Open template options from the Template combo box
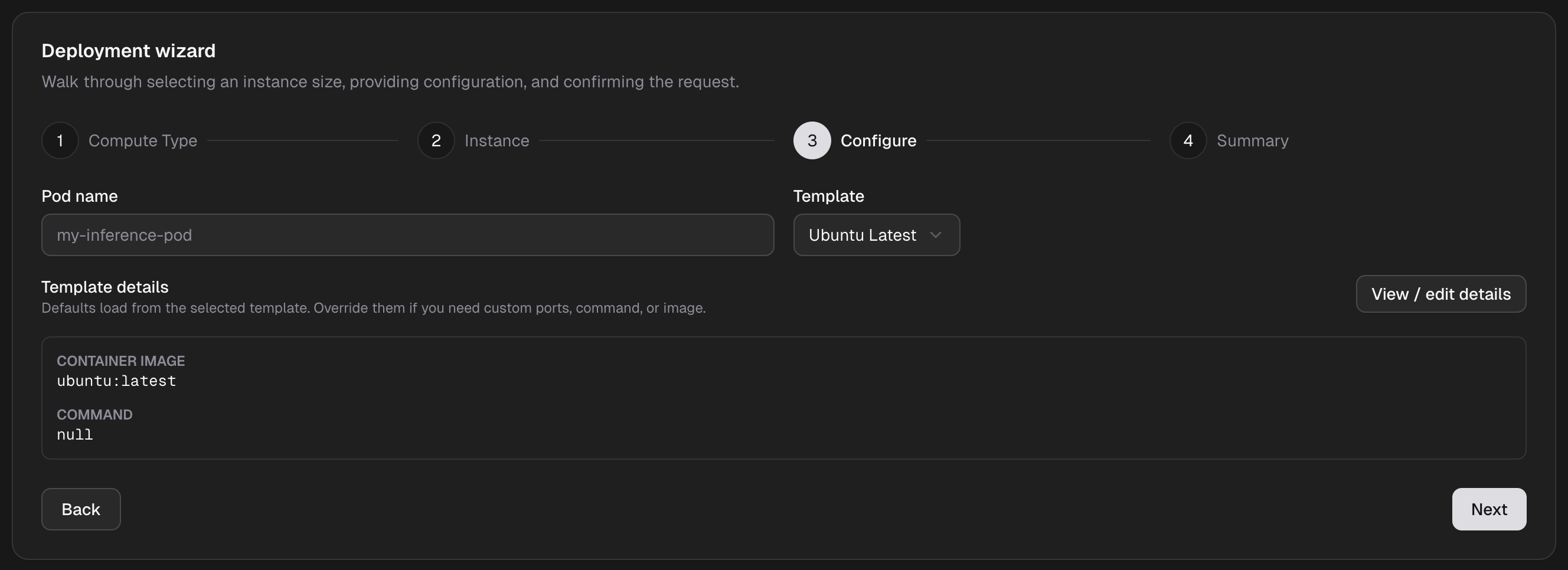The image size is (1568, 570). coord(877,235)
